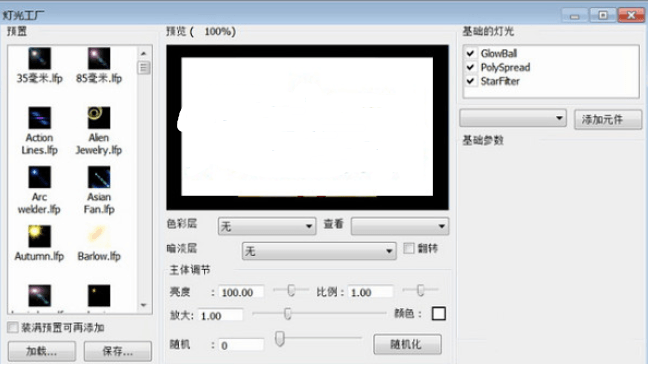Screen dimensions: 648x368
Task: Choose the Action Lines.lfp preset icon
Action: coord(39,118)
